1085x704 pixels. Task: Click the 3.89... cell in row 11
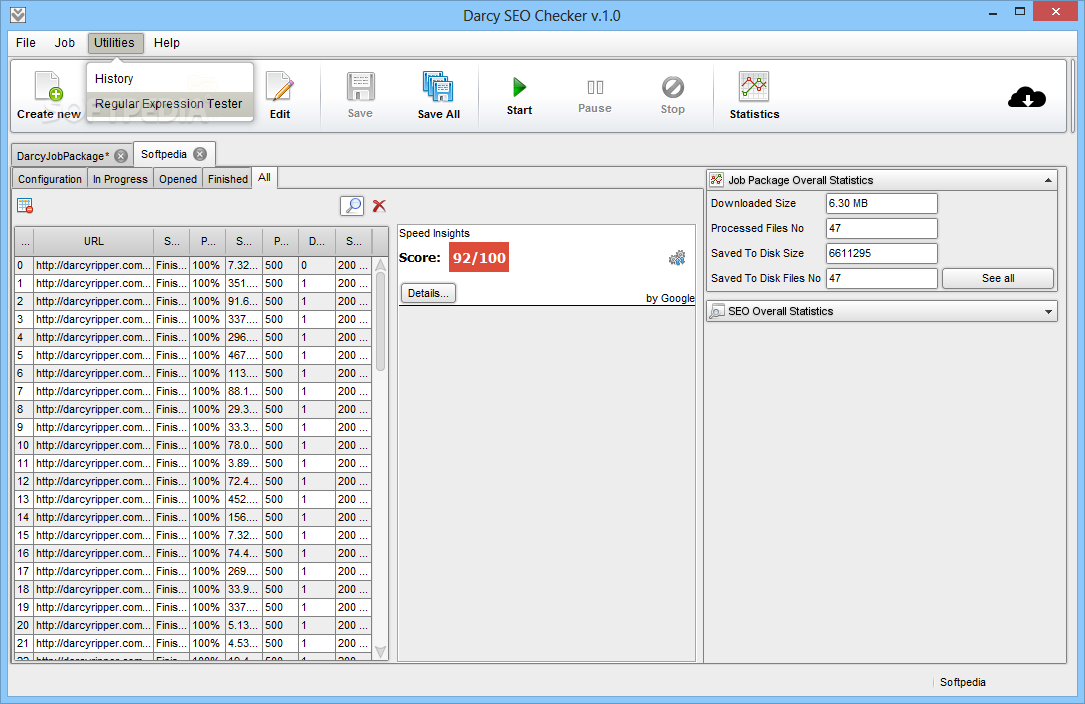coord(244,463)
